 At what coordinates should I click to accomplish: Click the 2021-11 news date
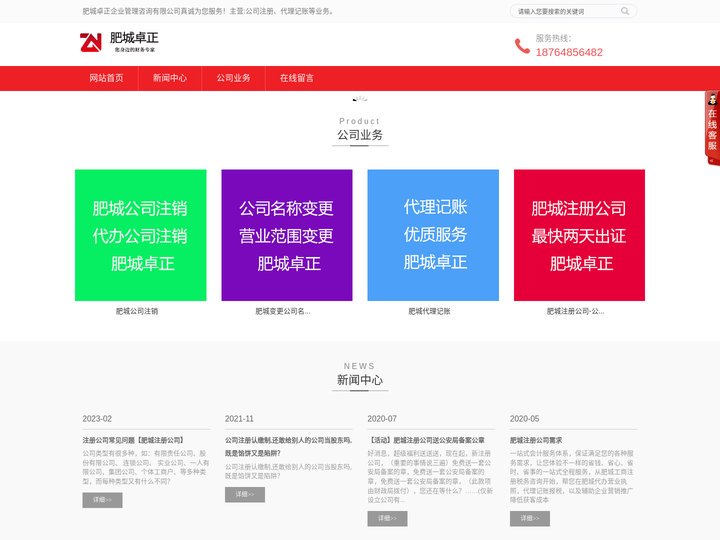coord(239,419)
